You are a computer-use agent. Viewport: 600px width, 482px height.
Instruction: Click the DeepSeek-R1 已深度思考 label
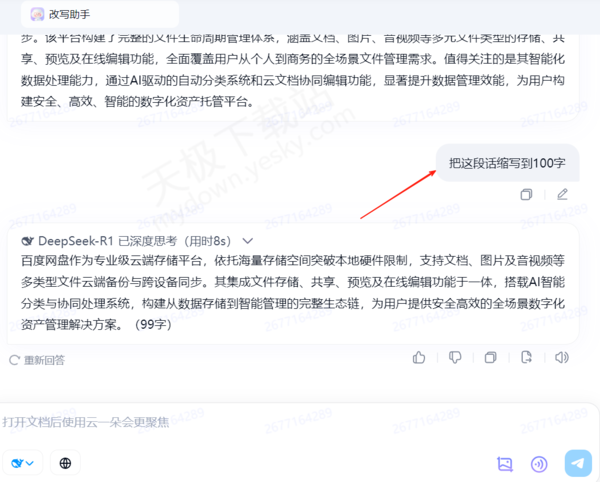pyautogui.click(x=135, y=241)
